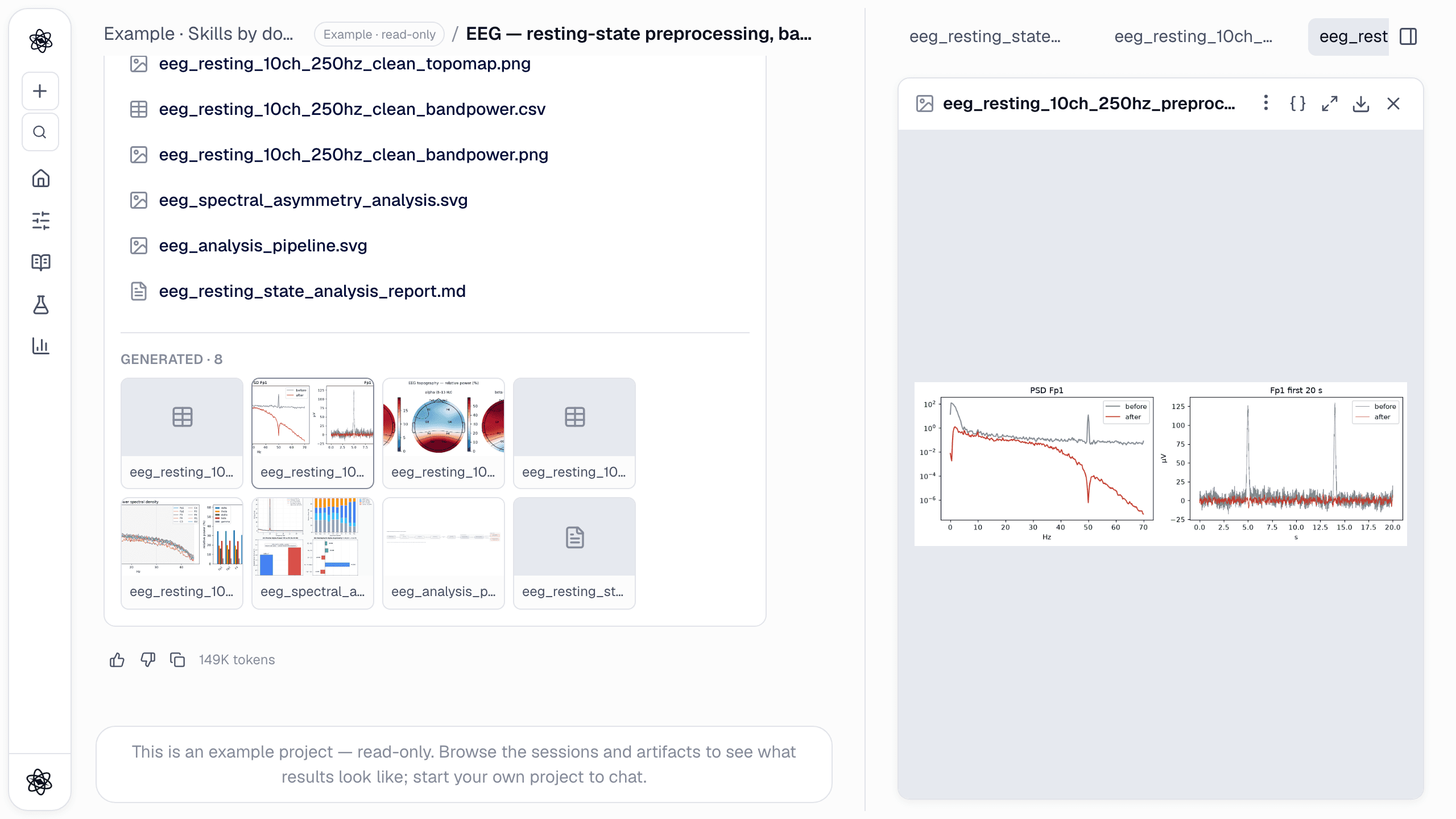Screen dimensions: 1456x819
Task: Switch to the eeg_resting_state tab
Action: click(x=985, y=36)
